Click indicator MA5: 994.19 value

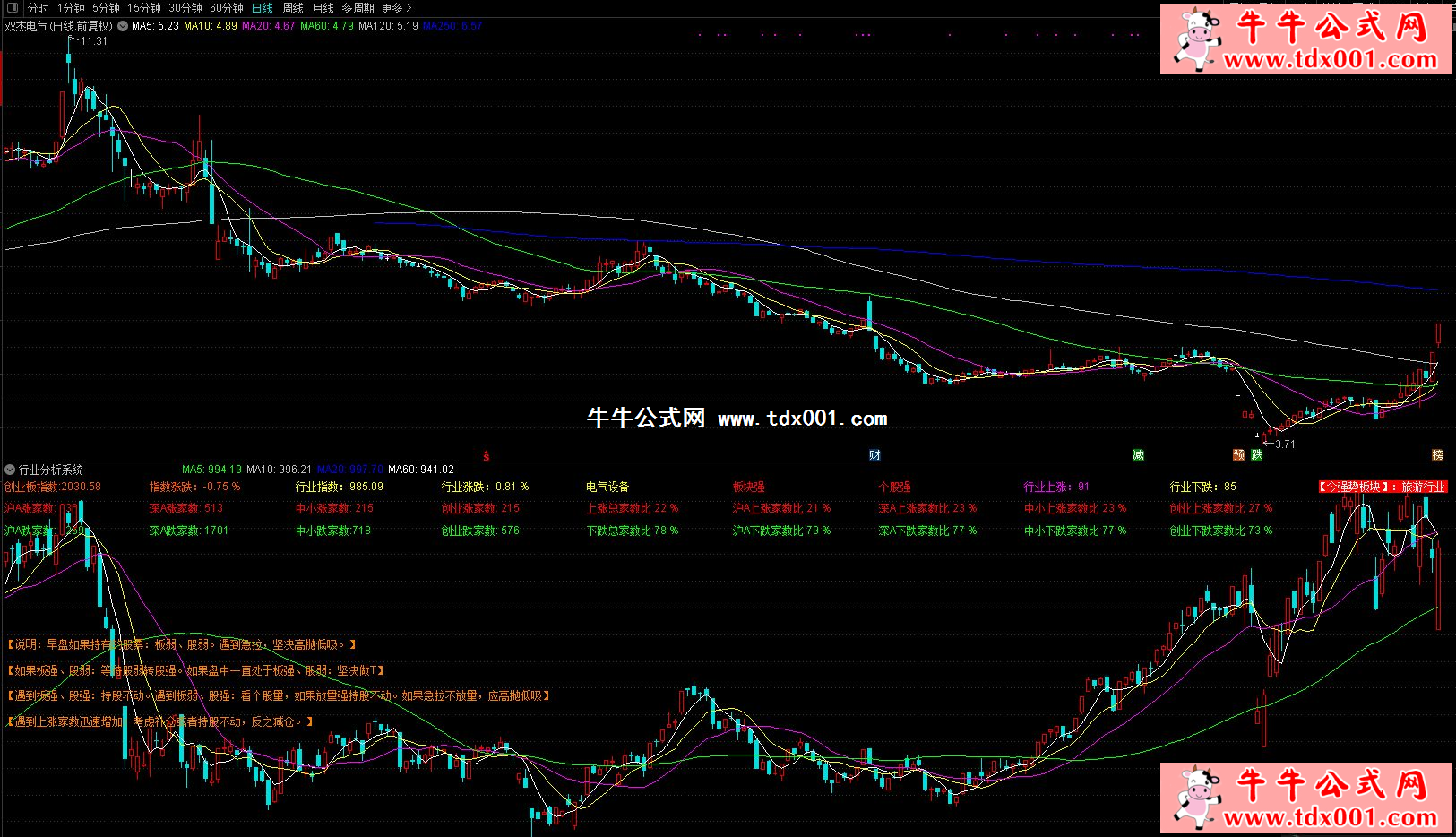211,470
